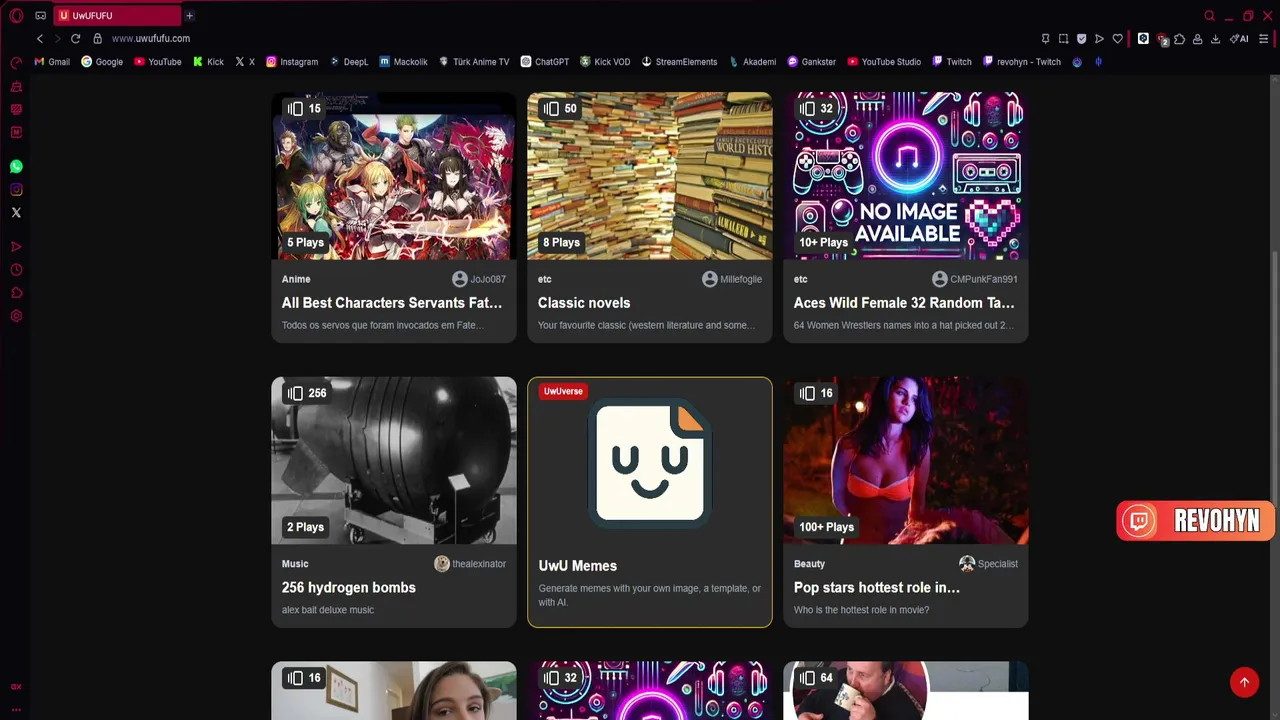Open Pop stars hottest role thumbnail
The width and height of the screenshot is (1280, 720).
point(906,460)
